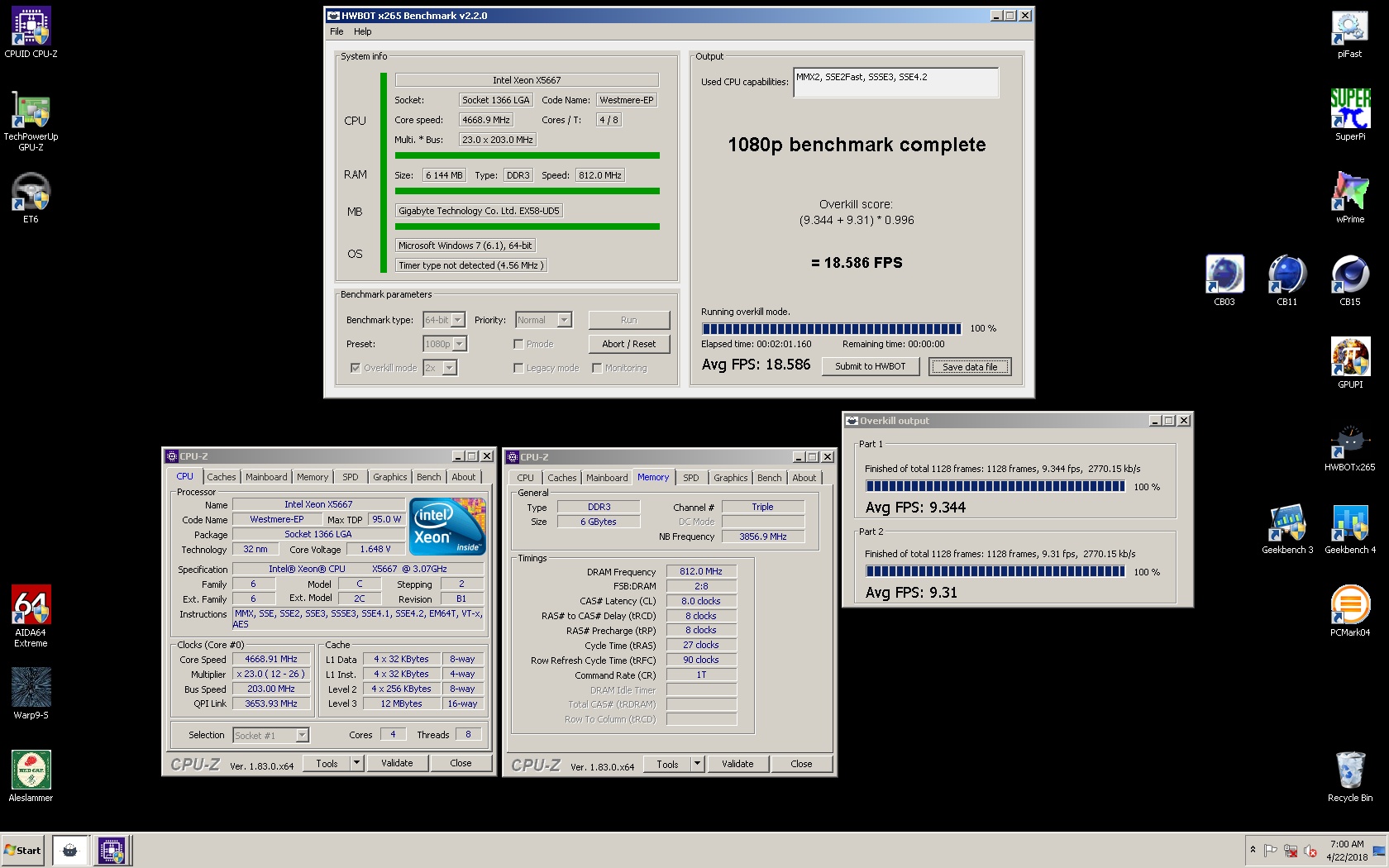
Task: Click Close in right CPU-Z Memory window
Action: (801, 764)
